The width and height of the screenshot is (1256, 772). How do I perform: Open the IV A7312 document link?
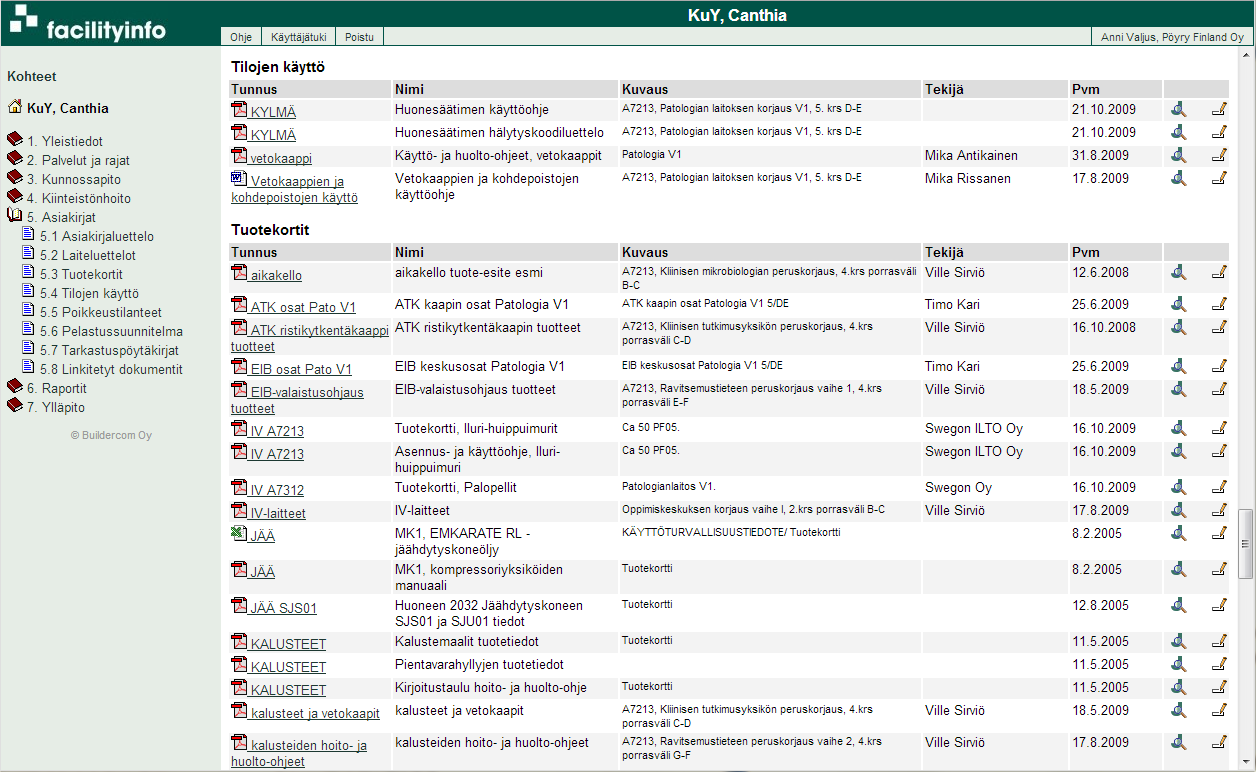277,490
